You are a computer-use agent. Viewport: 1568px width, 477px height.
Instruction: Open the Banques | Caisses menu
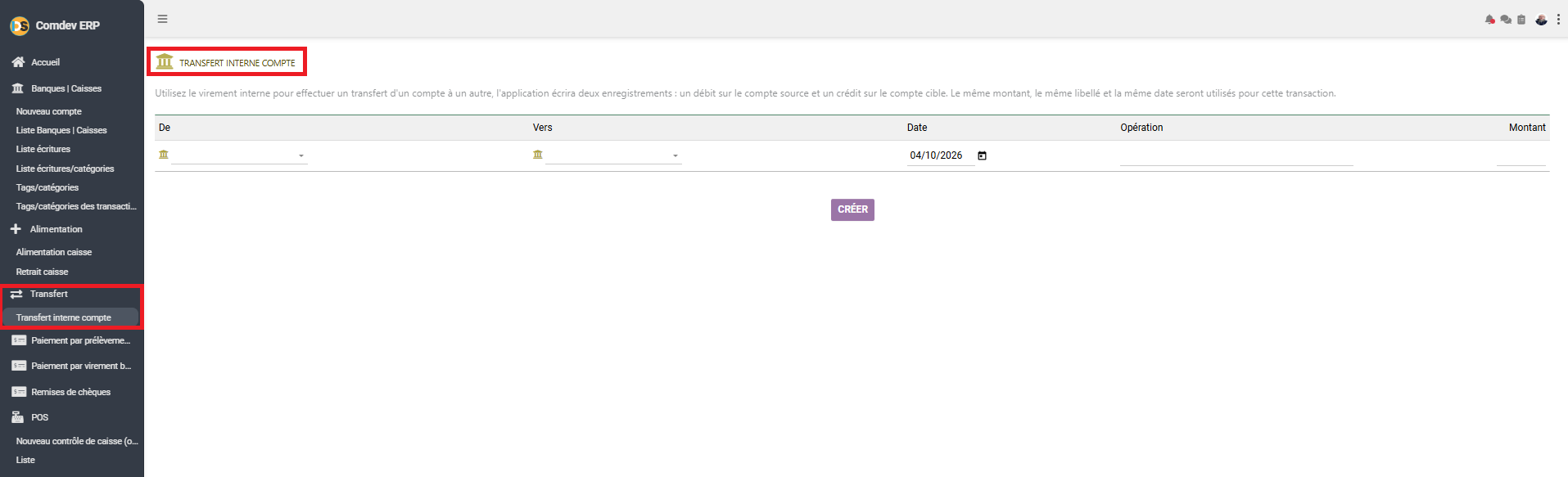click(66, 88)
